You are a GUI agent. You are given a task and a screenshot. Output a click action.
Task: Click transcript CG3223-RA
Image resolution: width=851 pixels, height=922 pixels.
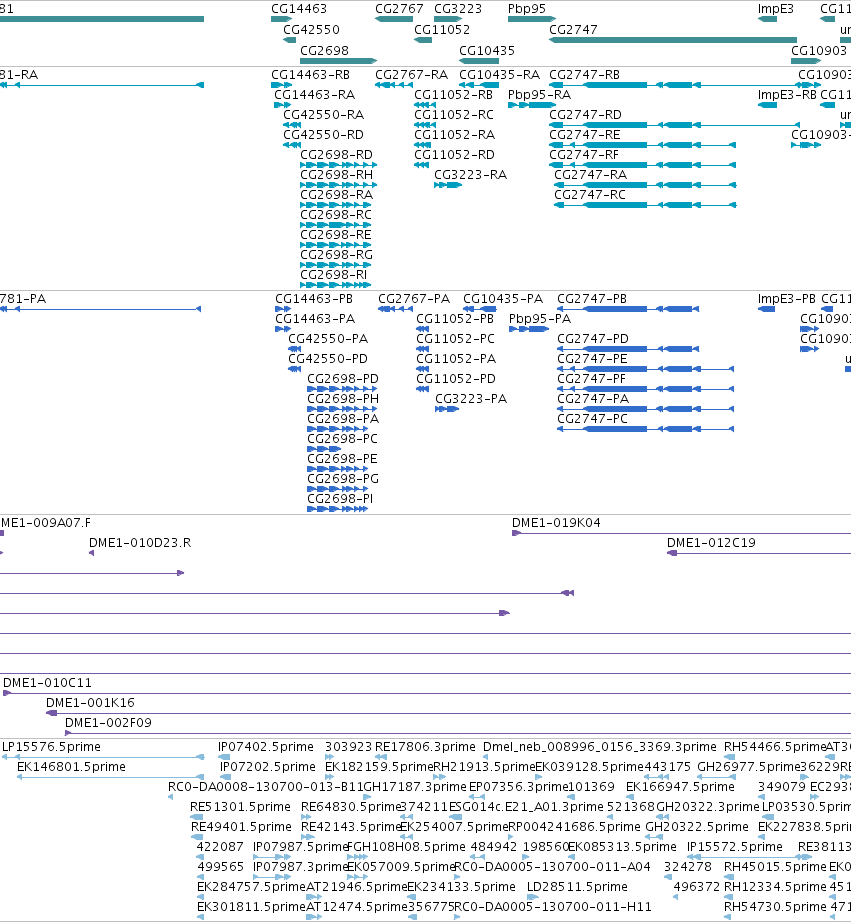point(470,175)
